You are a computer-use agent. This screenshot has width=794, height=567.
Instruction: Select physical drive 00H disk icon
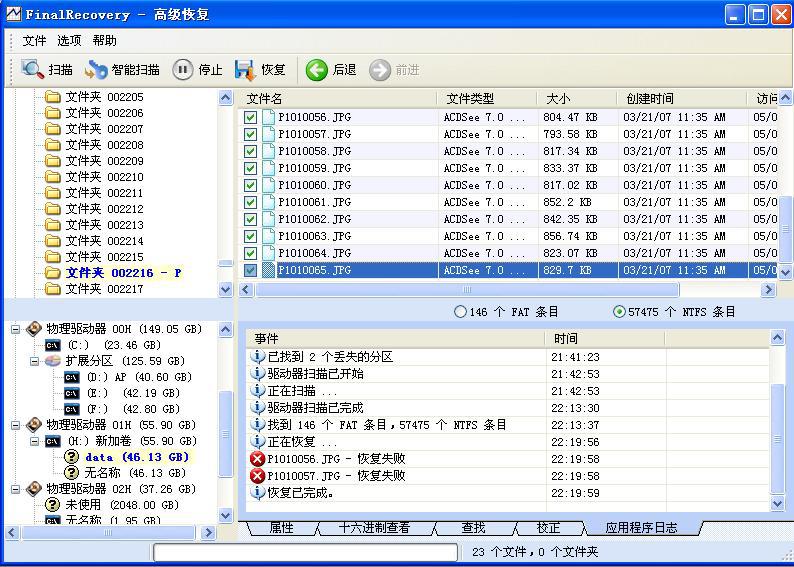pos(34,329)
